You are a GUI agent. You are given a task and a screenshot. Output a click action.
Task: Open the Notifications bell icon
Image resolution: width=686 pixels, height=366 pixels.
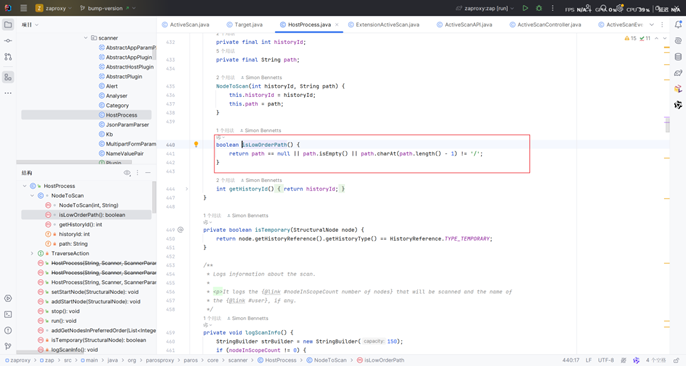678,24
